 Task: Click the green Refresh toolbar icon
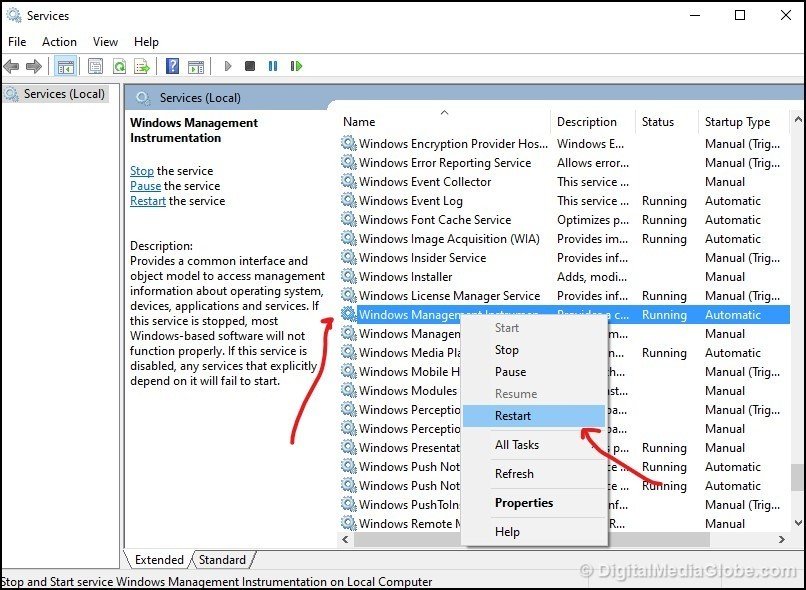pyautogui.click(x=119, y=66)
